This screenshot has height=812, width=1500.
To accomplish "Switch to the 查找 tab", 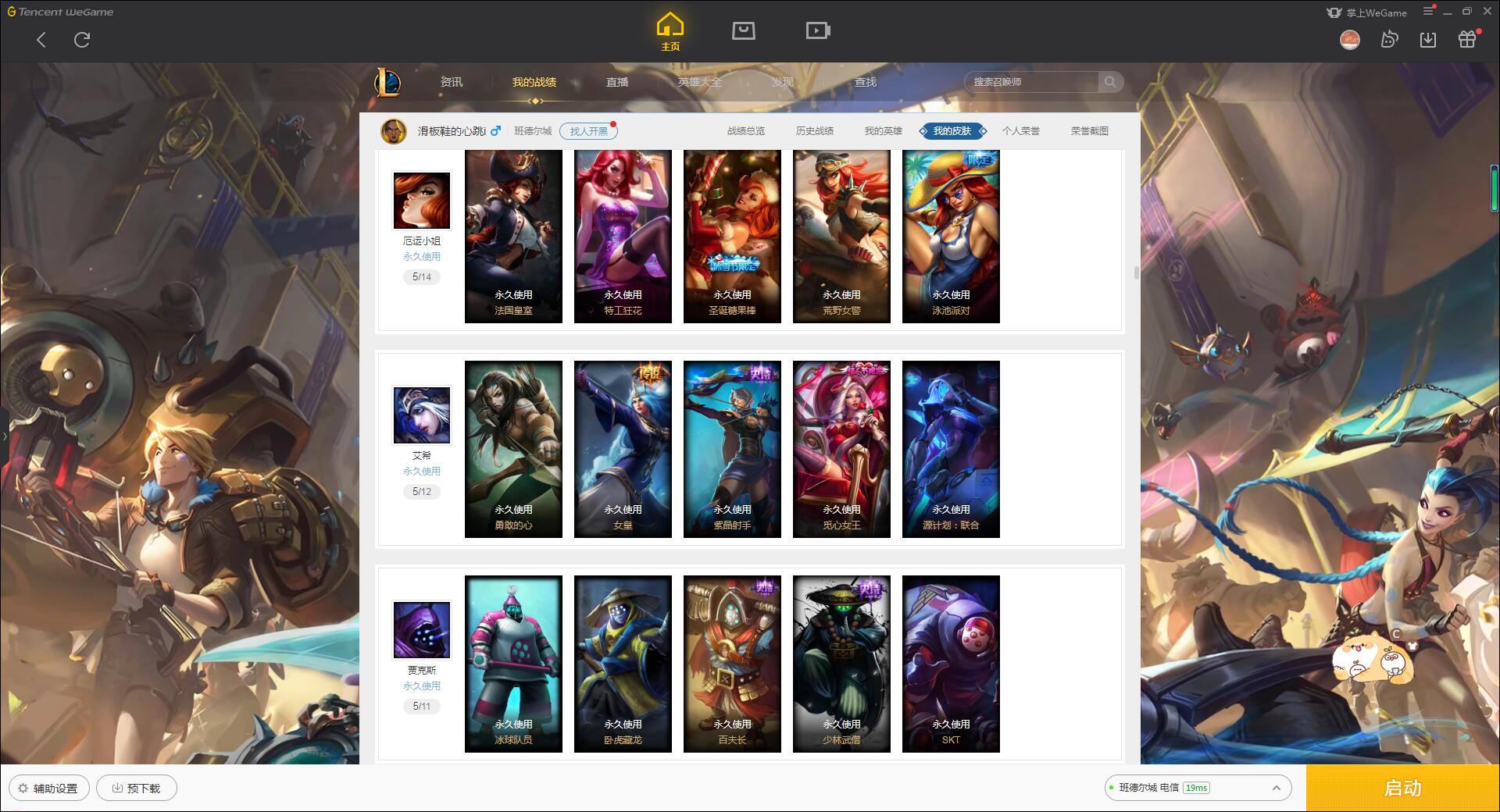I will point(866,82).
